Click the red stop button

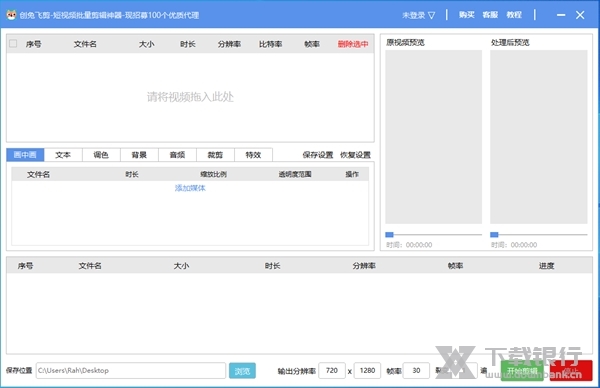571,371
